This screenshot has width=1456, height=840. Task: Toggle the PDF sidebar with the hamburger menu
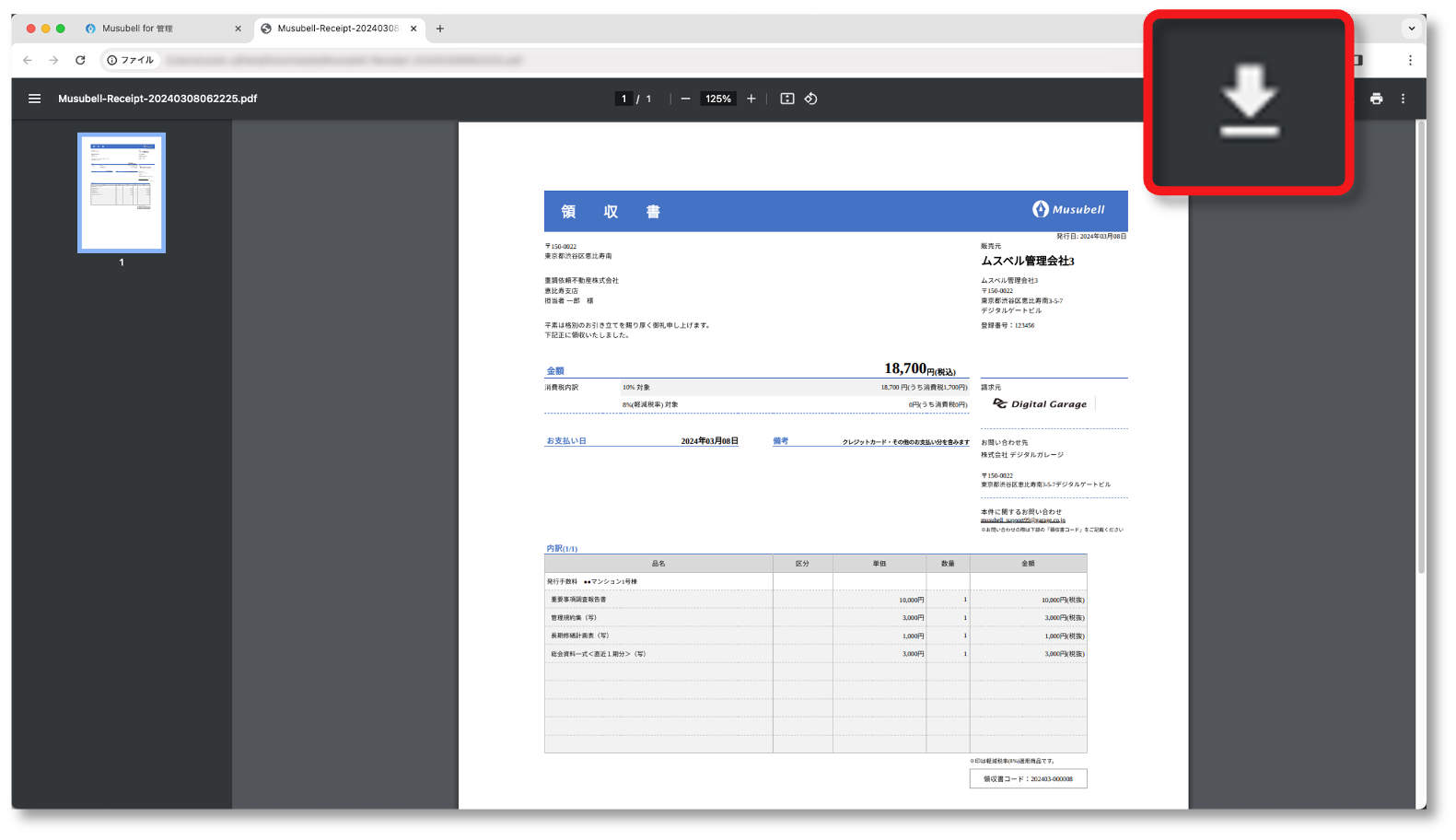tap(34, 99)
